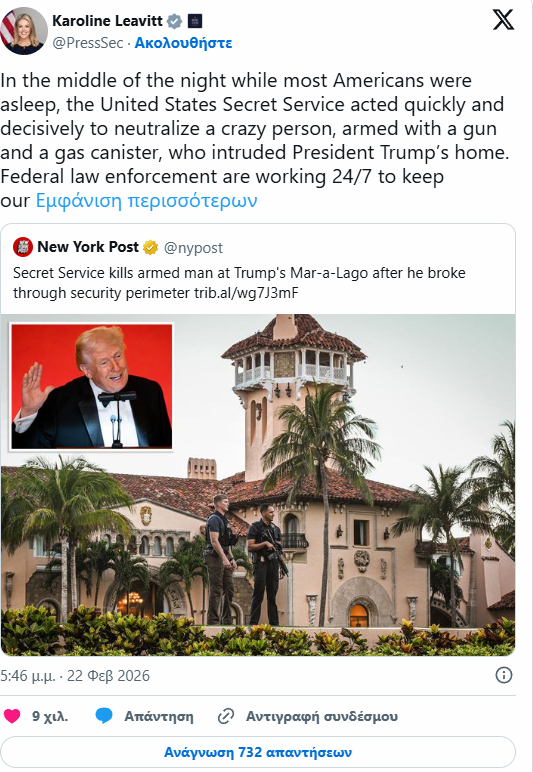Open the quoted New York Post tweet text

[239, 283]
